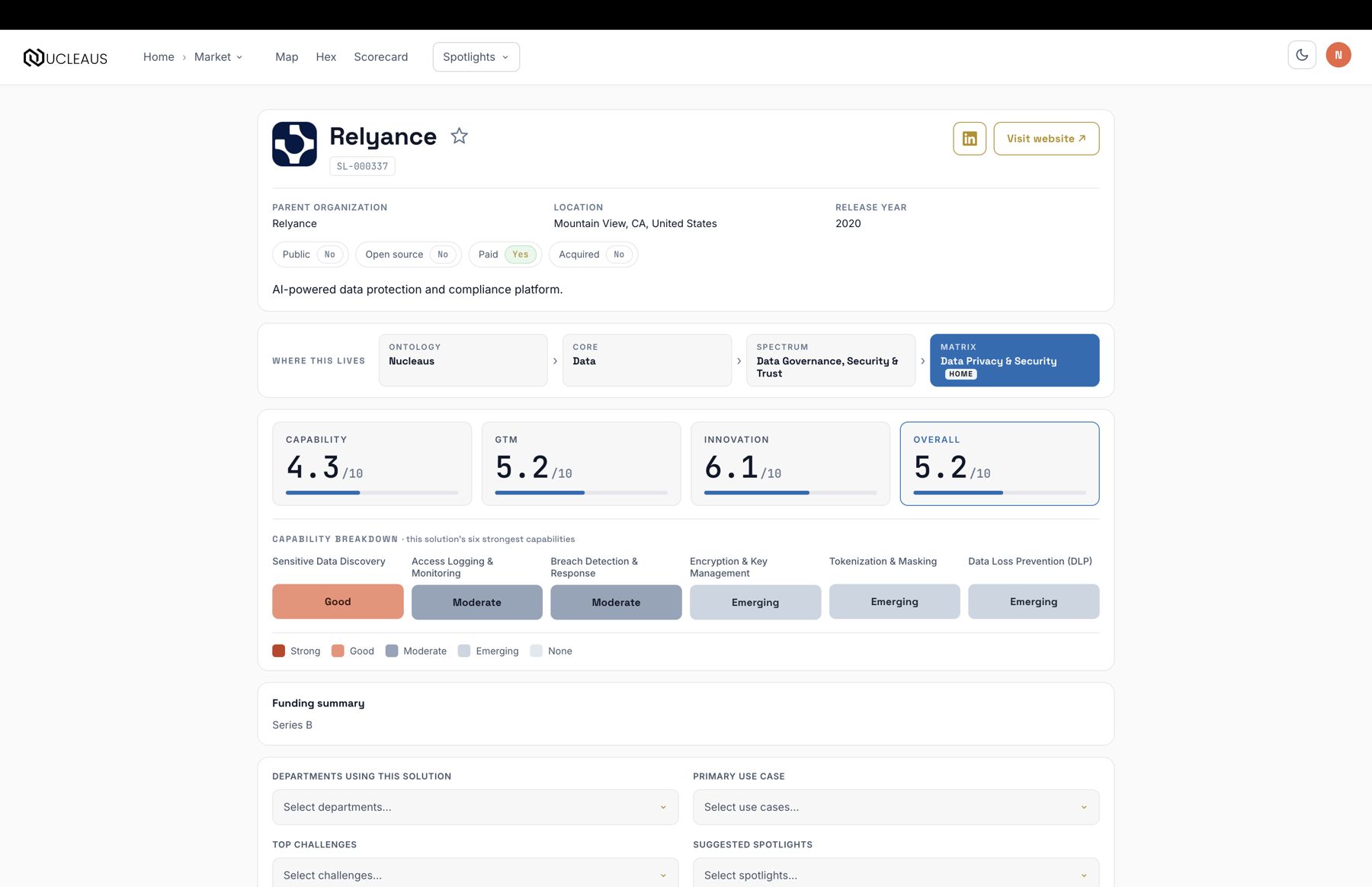1372x887 pixels.
Task: Go to Home breadcrumb
Action: [159, 57]
